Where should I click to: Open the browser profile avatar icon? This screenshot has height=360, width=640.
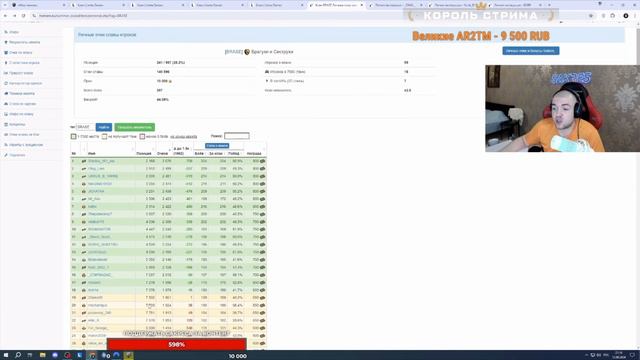point(626,16)
